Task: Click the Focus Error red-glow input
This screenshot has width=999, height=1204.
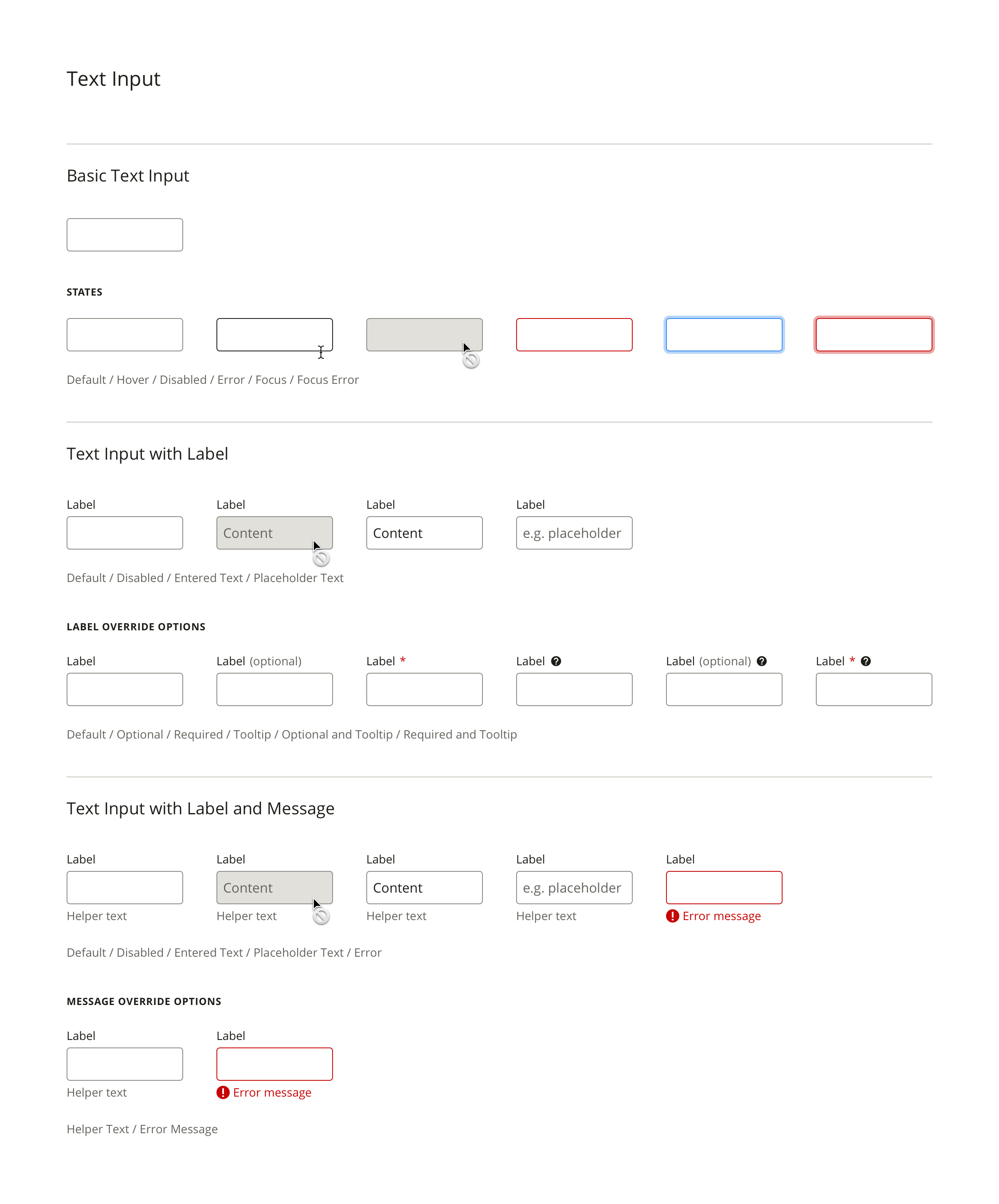Action: pos(874,335)
